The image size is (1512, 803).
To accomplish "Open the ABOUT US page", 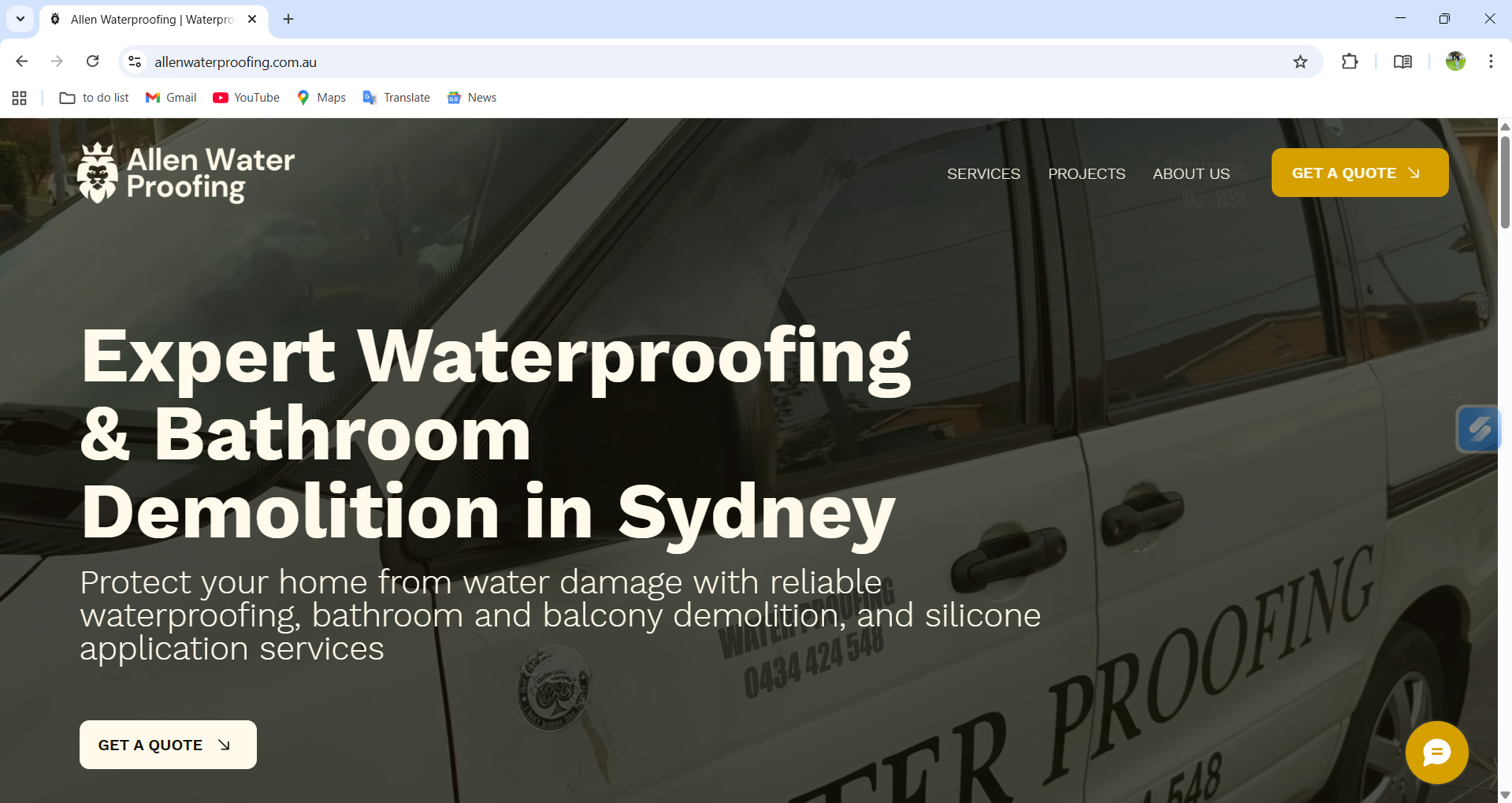I will [x=1191, y=174].
